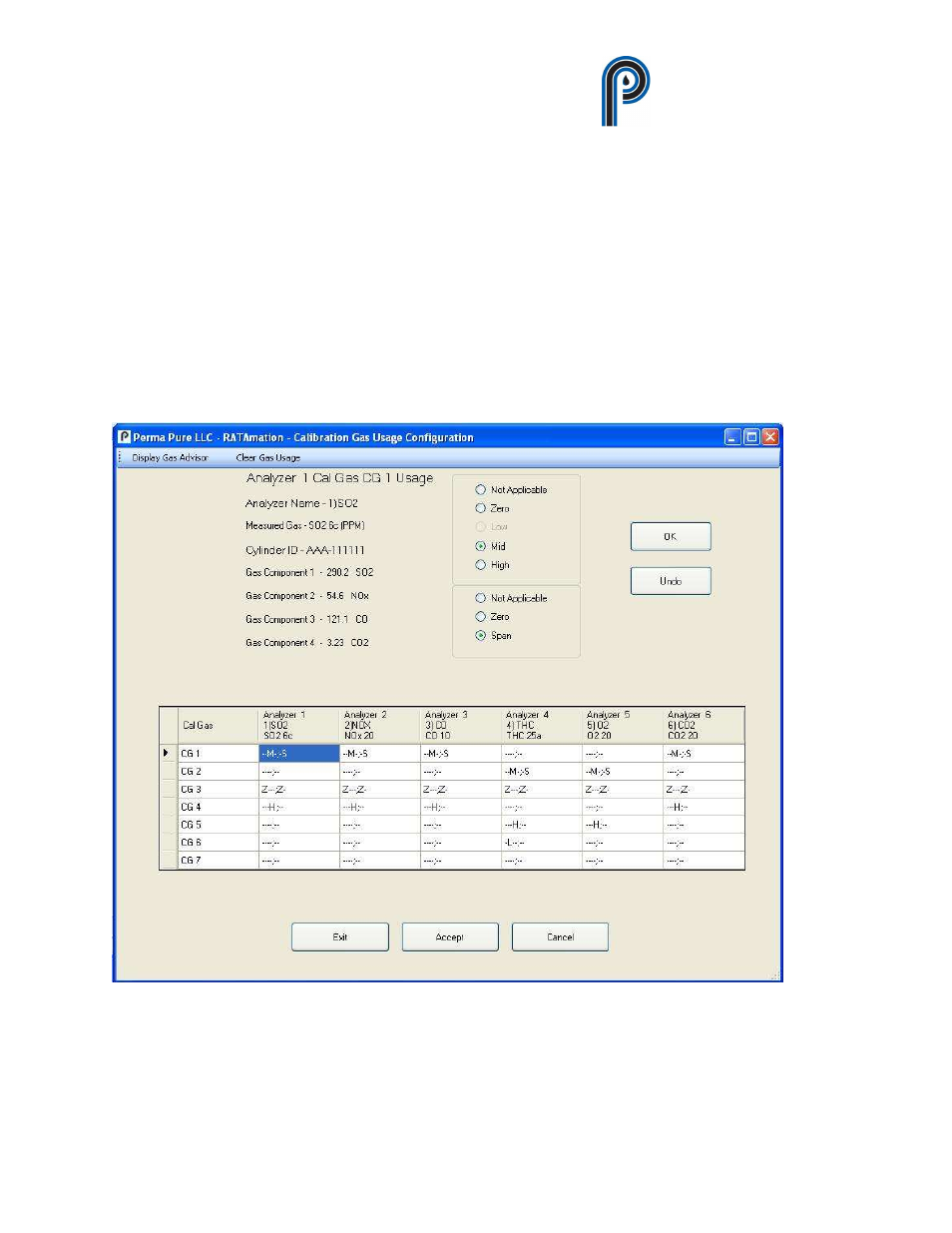This screenshot has width=952, height=1233.
Task: Click CG 4 cell under Analyzer 2
Action: click(x=380, y=807)
